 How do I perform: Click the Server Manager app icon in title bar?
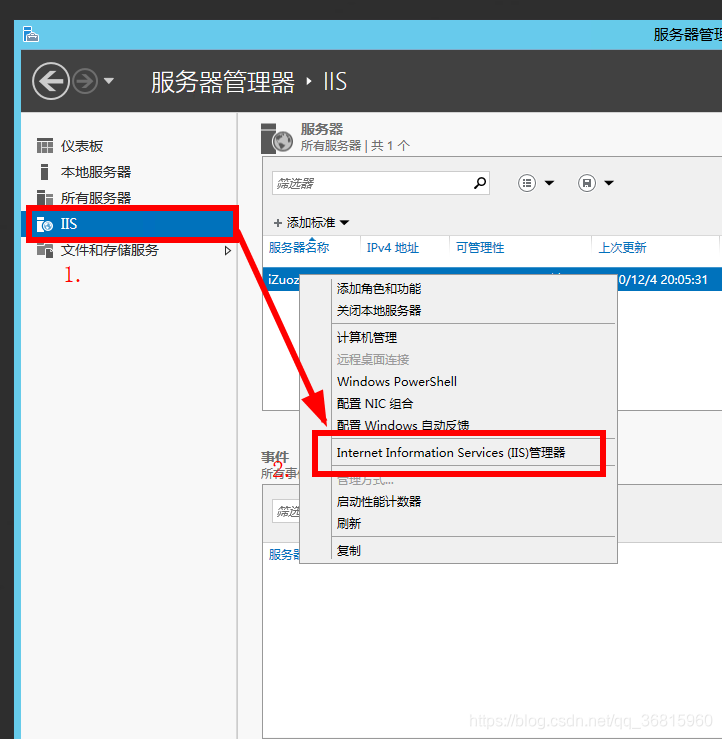click(x=31, y=34)
